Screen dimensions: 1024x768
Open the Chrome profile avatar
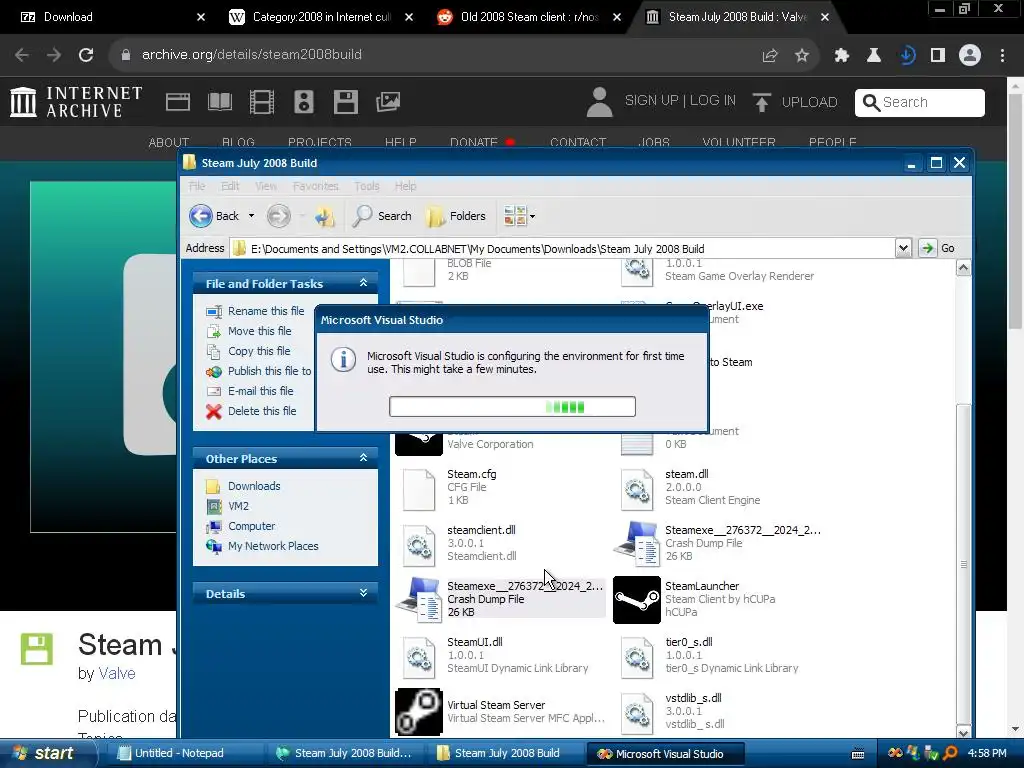point(970,55)
